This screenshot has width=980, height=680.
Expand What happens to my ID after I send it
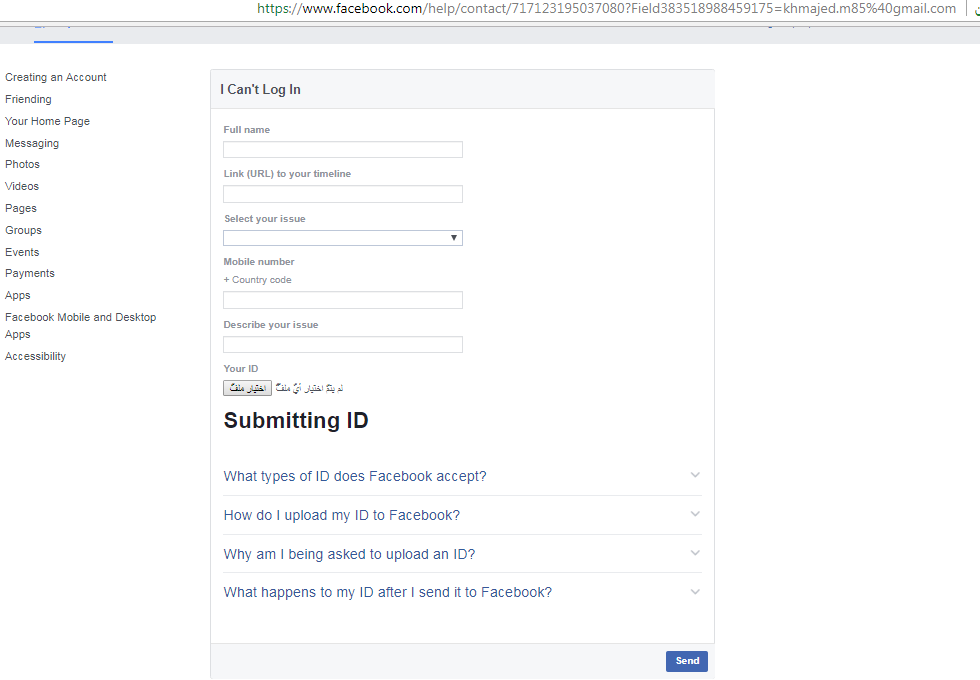coord(388,592)
